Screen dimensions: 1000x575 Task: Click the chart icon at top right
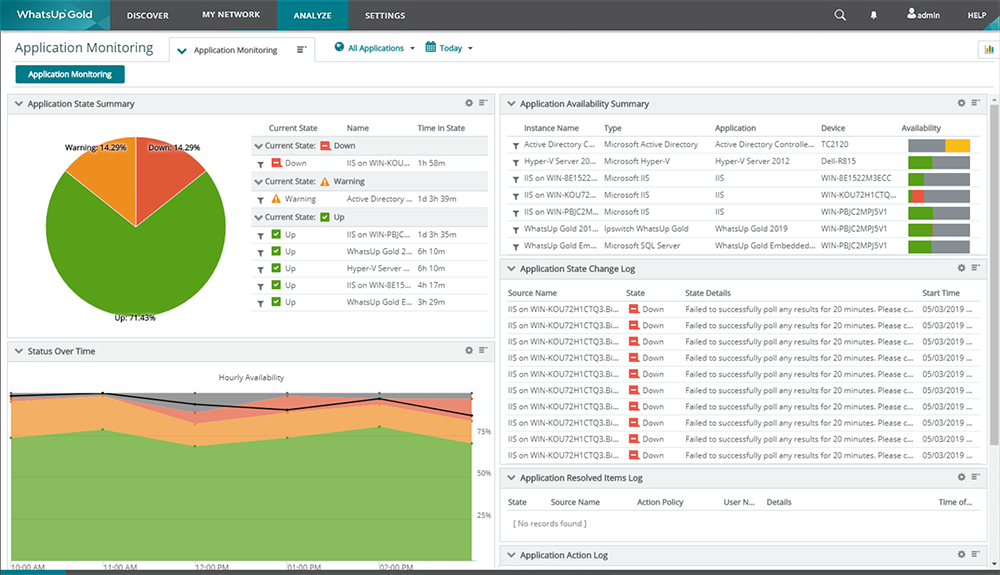click(989, 49)
